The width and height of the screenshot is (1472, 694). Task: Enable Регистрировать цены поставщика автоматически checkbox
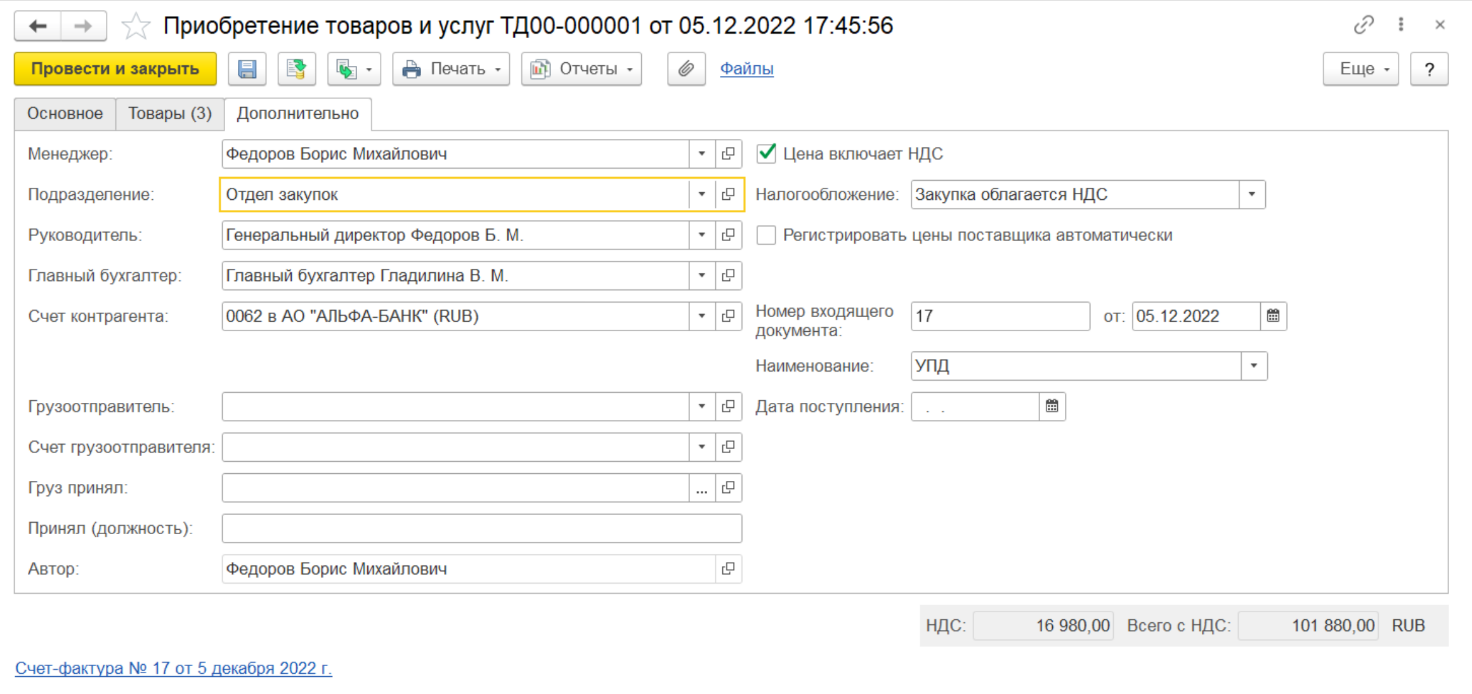(767, 235)
